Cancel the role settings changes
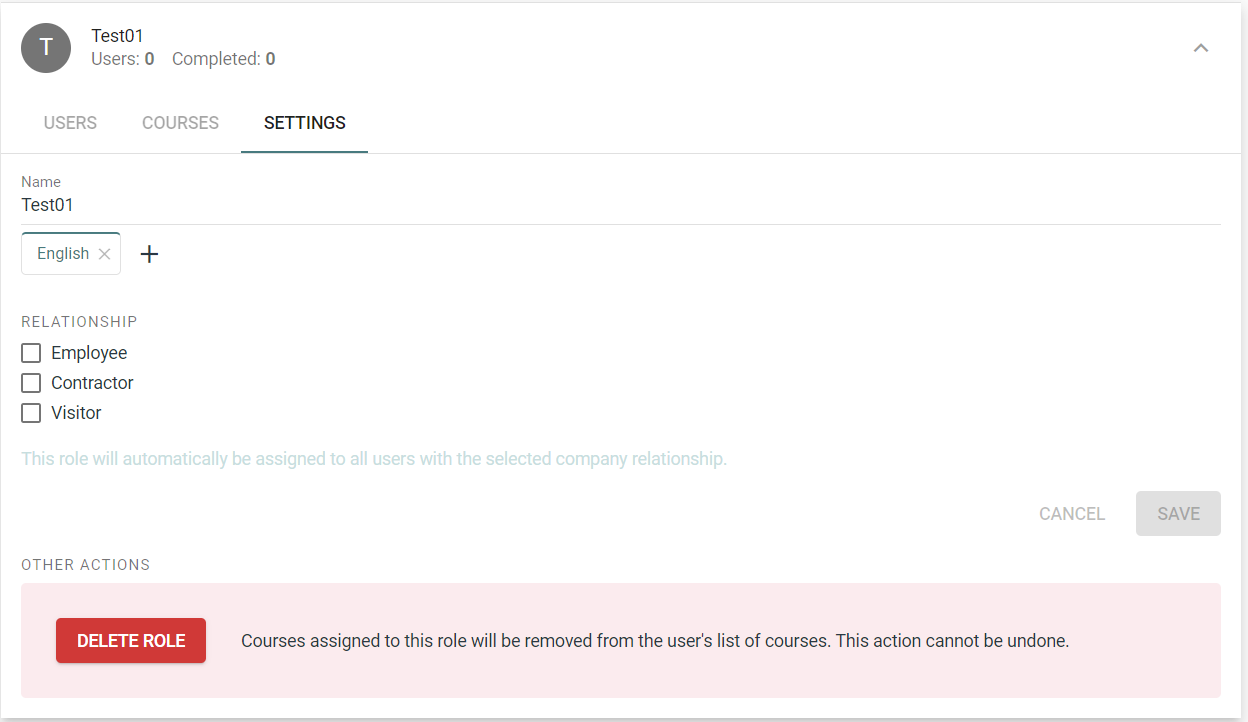1248x722 pixels. point(1072,513)
